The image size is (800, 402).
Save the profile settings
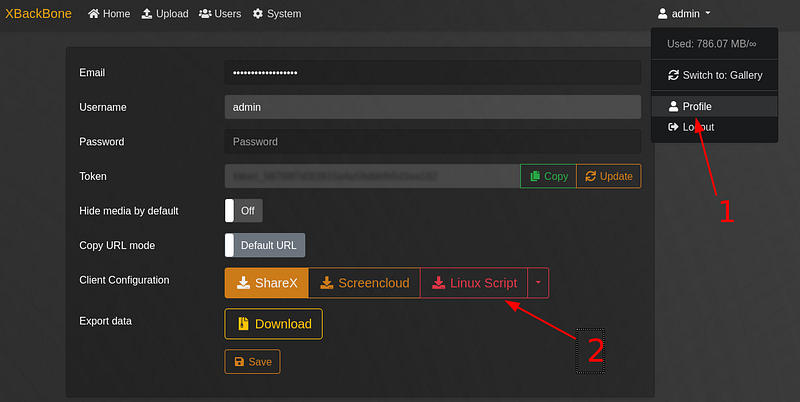(x=252, y=361)
